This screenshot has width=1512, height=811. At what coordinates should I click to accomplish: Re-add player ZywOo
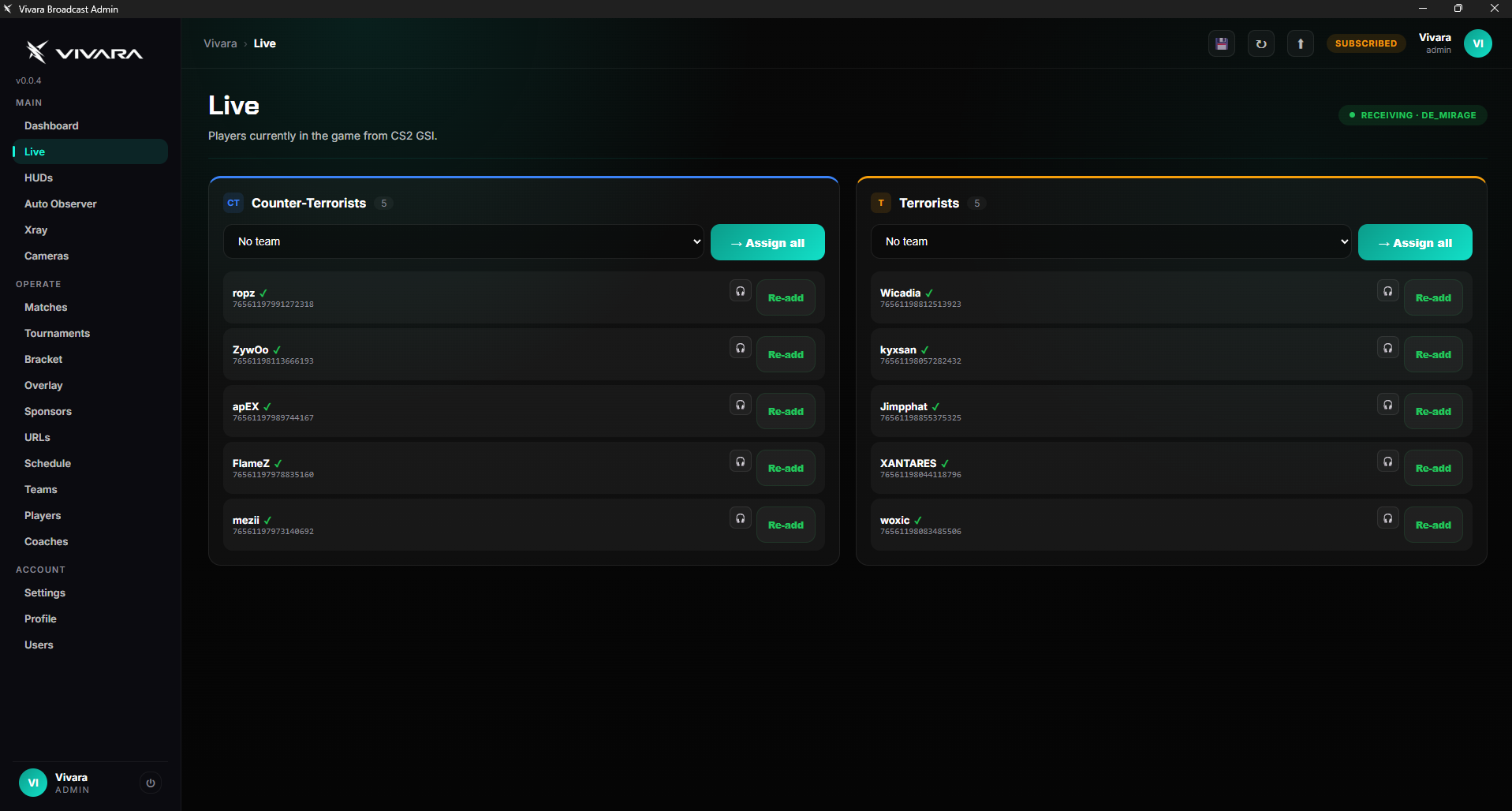click(x=786, y=354)
